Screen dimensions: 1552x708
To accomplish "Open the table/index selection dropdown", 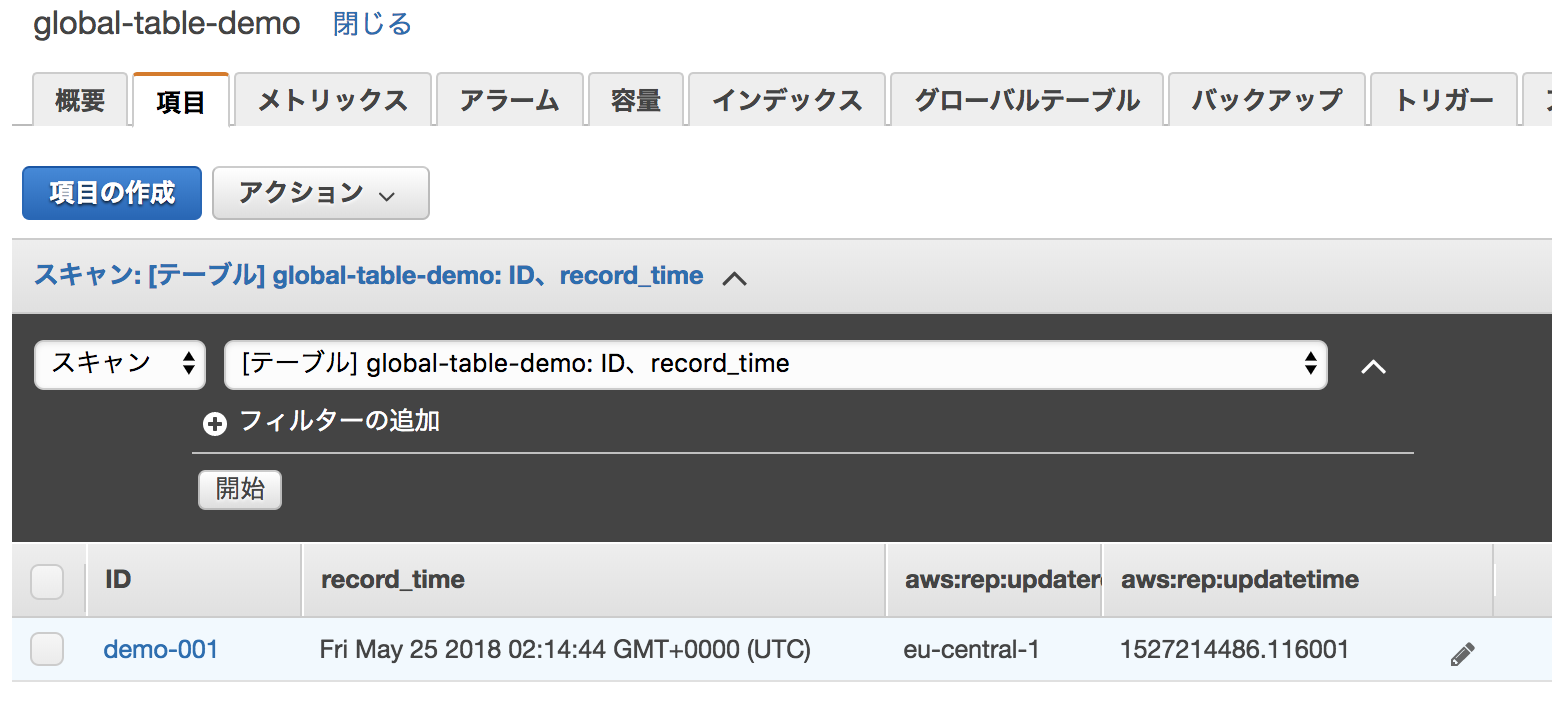I will pos(776,365).
